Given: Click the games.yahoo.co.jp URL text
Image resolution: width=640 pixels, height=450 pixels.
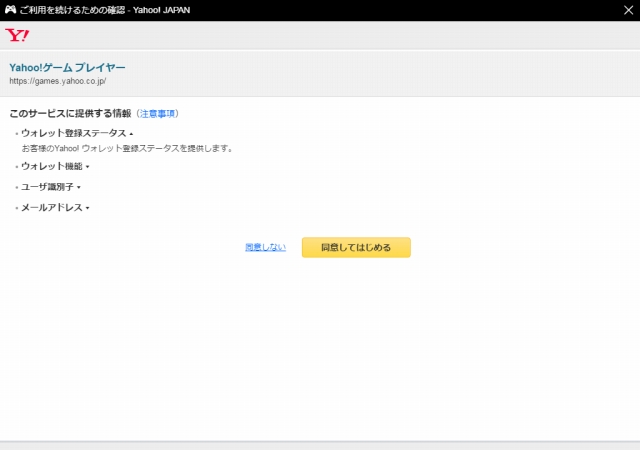Looking at the screenshot, I should pos(57,81).
